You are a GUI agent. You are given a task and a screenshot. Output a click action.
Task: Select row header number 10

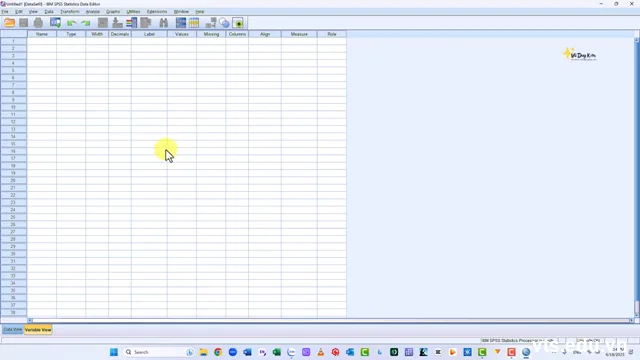tap(13, 107)
